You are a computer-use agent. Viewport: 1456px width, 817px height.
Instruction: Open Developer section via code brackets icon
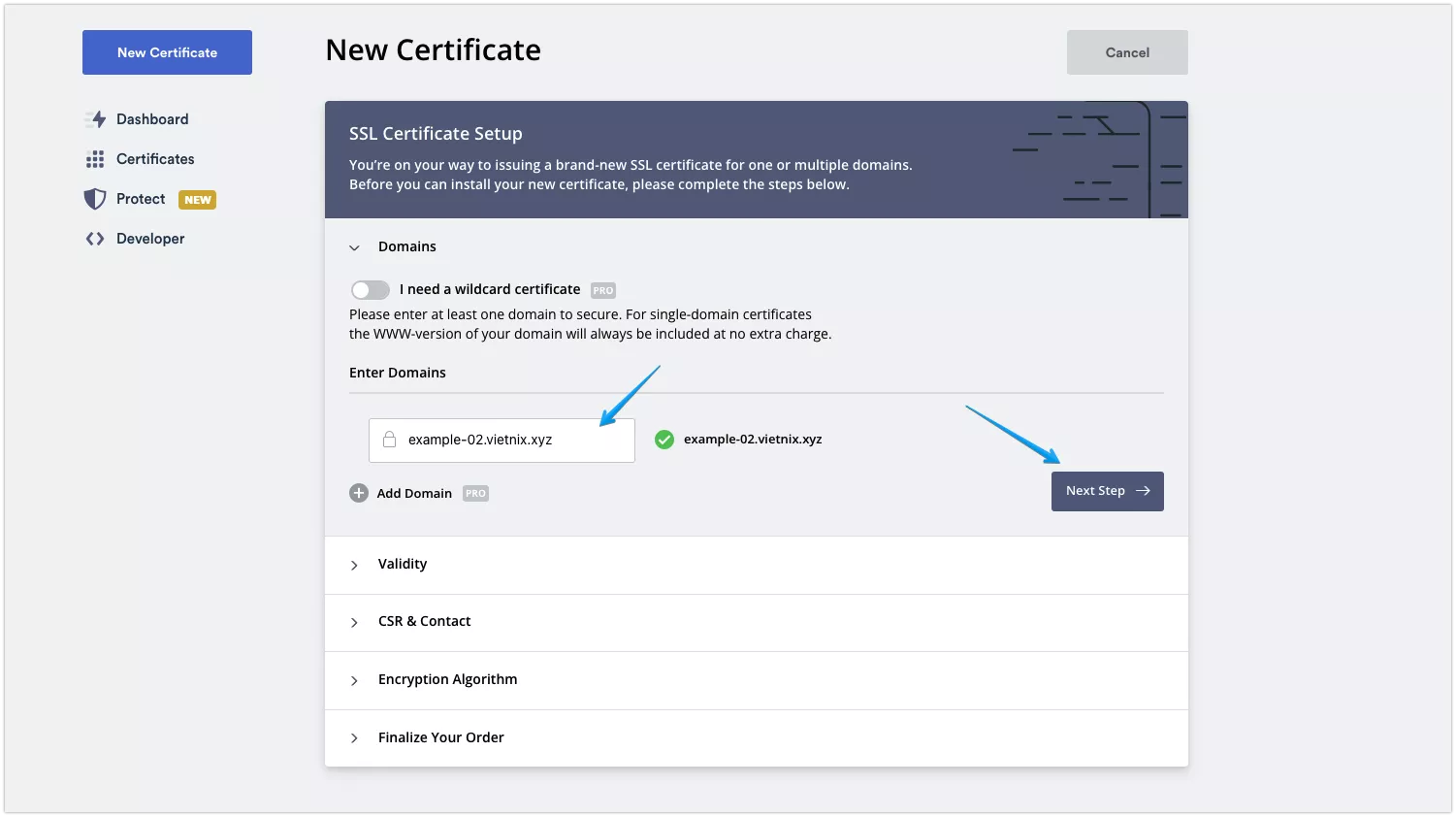pyautogui.click(x=96, y=238)
